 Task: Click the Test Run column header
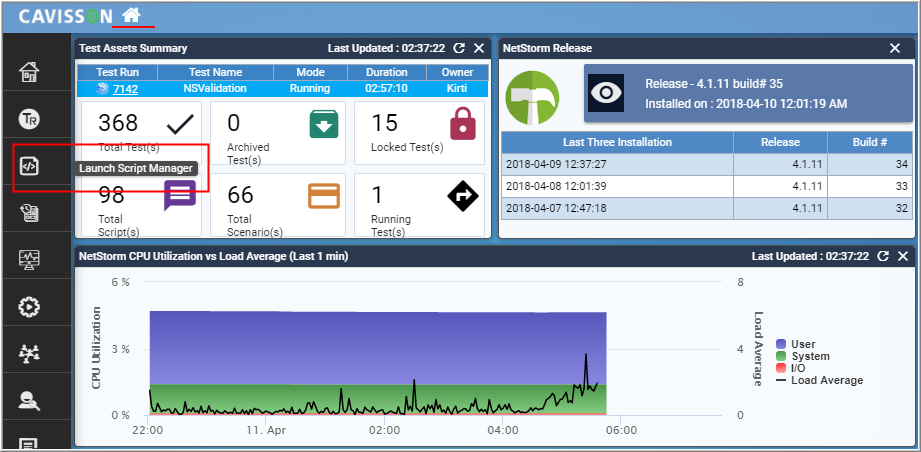(x=117, y=72)
